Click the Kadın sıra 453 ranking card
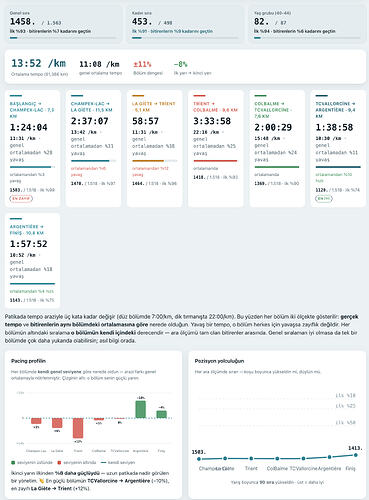This screenshot has width=369, height=500. coord(185,24)
